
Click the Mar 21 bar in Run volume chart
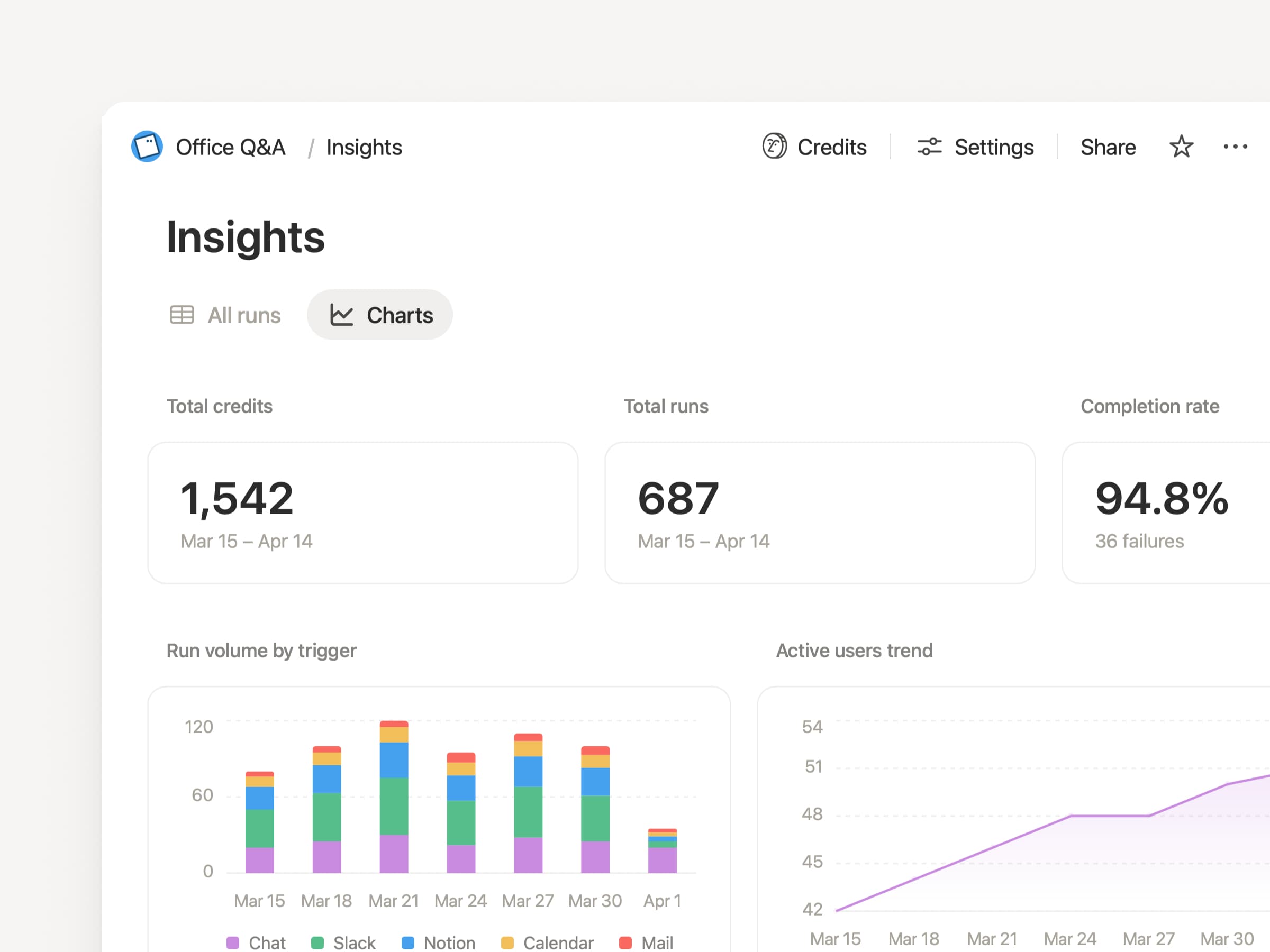393,798
